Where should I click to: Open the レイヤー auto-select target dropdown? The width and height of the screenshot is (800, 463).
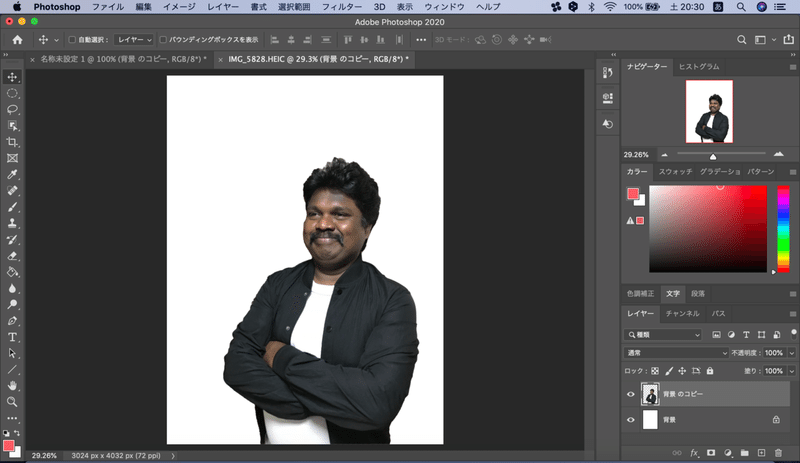point(133,40)
